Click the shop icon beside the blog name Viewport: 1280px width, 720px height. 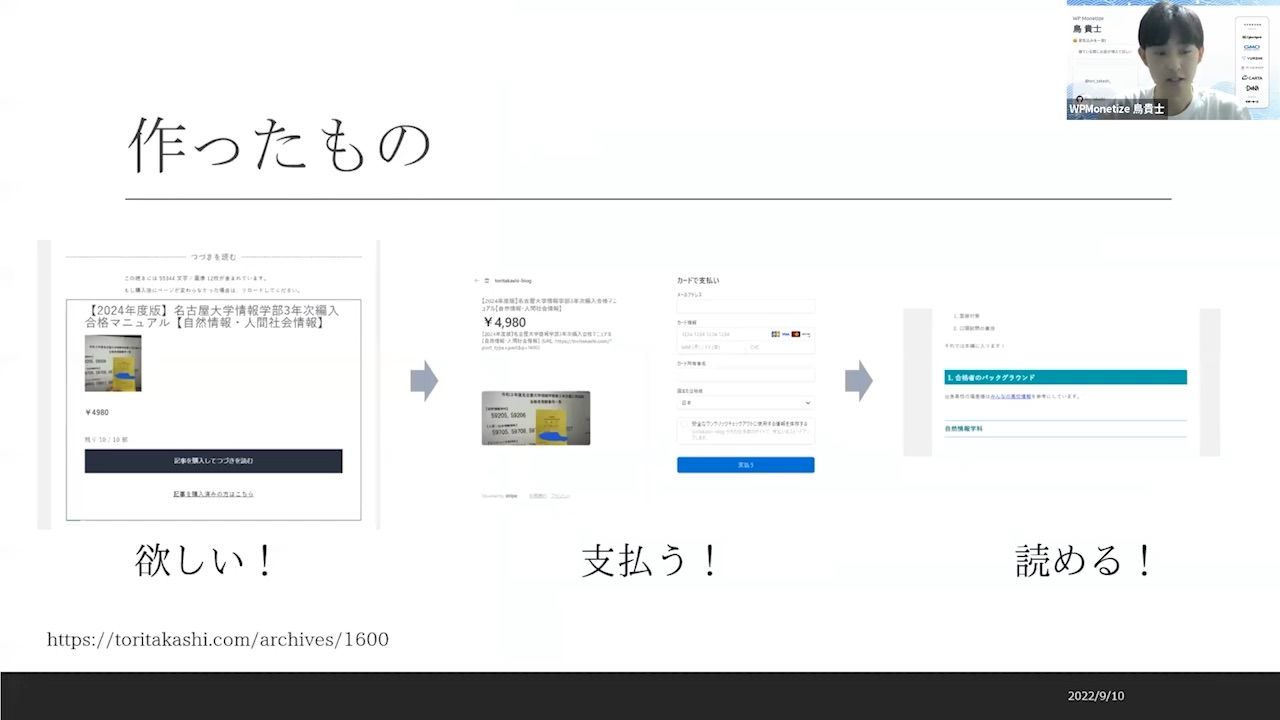click(487, 281)
